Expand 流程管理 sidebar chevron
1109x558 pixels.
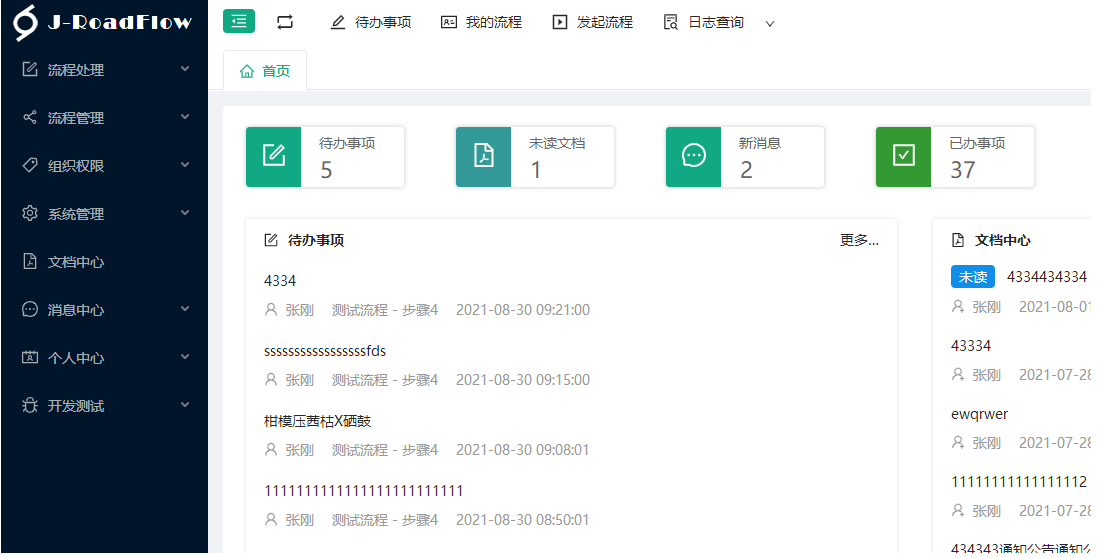coord(185,117)
